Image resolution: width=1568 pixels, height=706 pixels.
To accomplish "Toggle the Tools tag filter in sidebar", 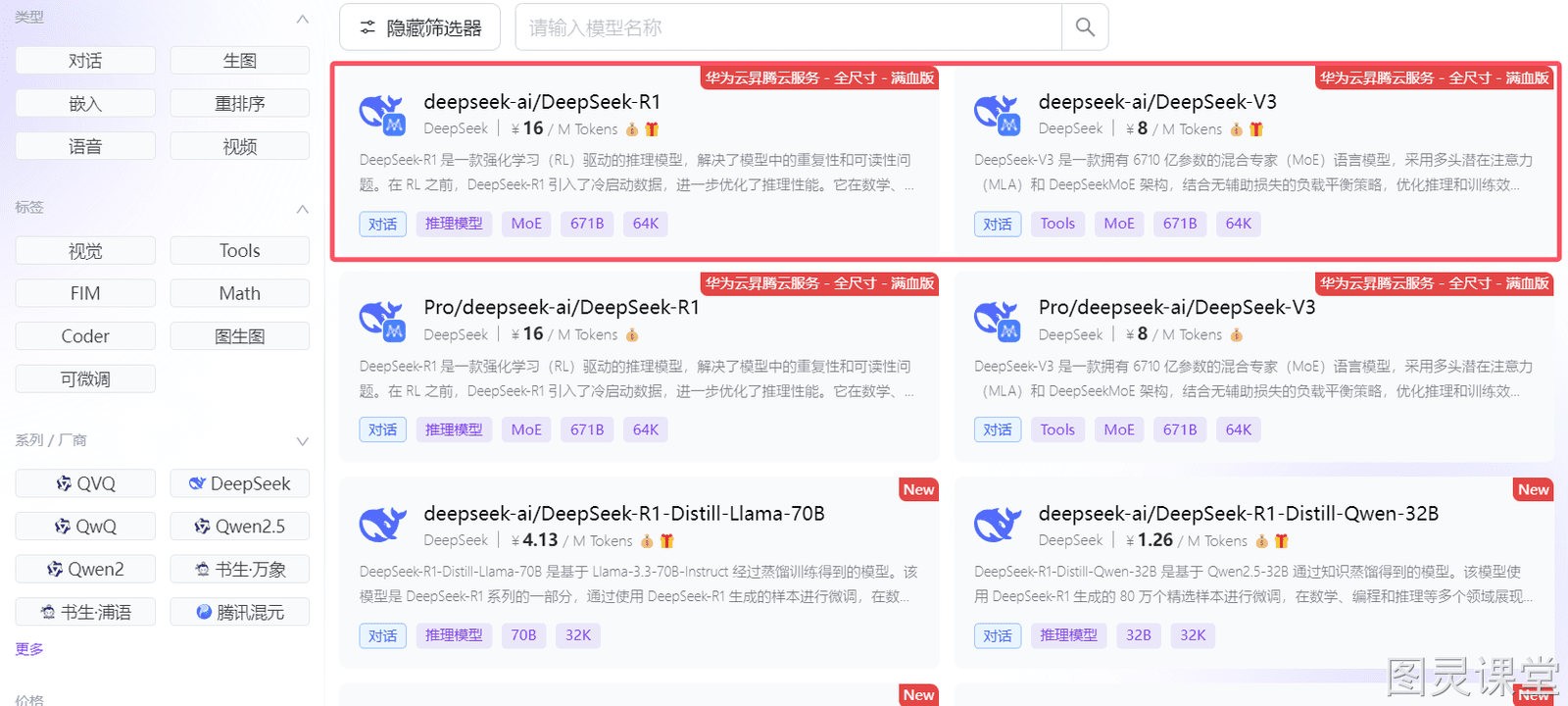I will click(240, 250).
